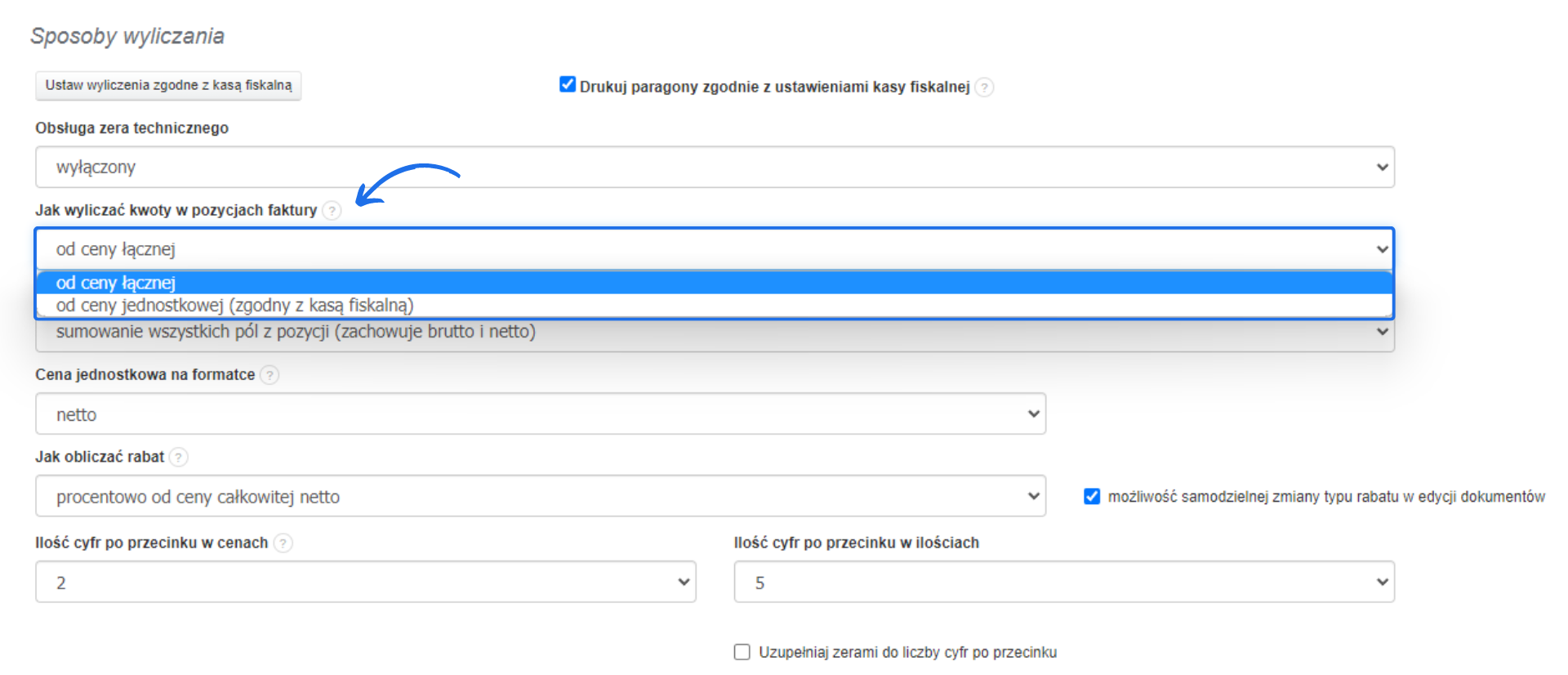
Task: Click help icon beside 'Jak obliczać rabat'
Action: tap(179, 457)
